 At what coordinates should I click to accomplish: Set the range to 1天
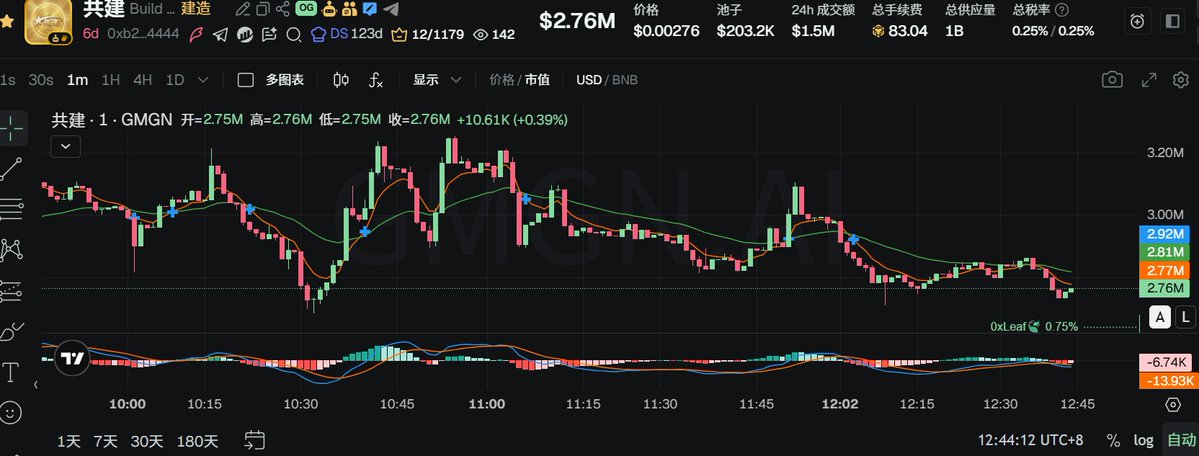click(68, 441)
